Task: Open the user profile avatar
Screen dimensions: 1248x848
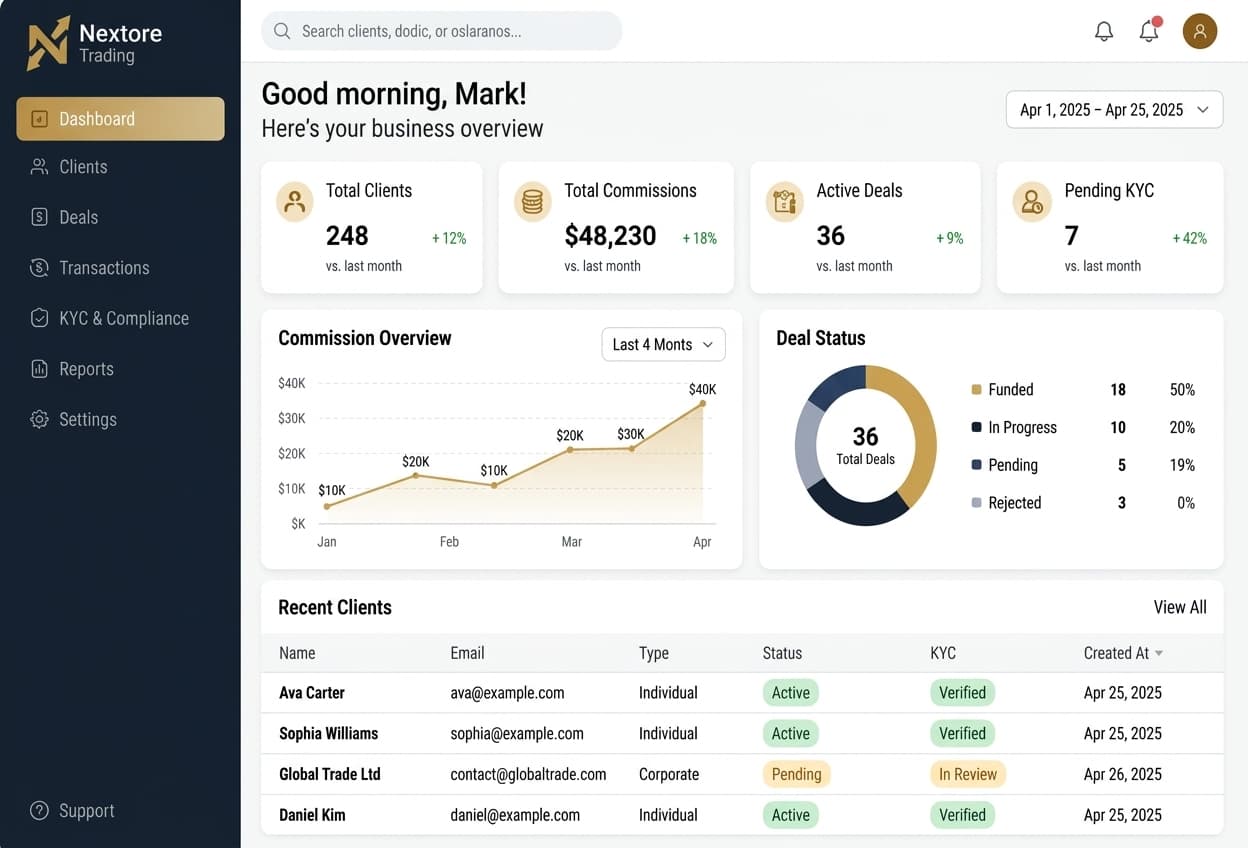Action: 1200,31
